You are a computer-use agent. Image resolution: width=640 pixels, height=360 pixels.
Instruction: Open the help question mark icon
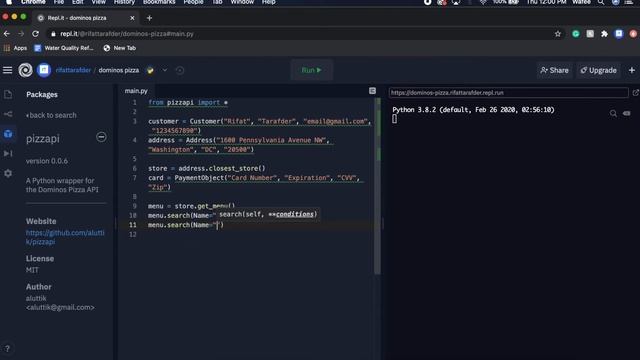click(7, 349)
